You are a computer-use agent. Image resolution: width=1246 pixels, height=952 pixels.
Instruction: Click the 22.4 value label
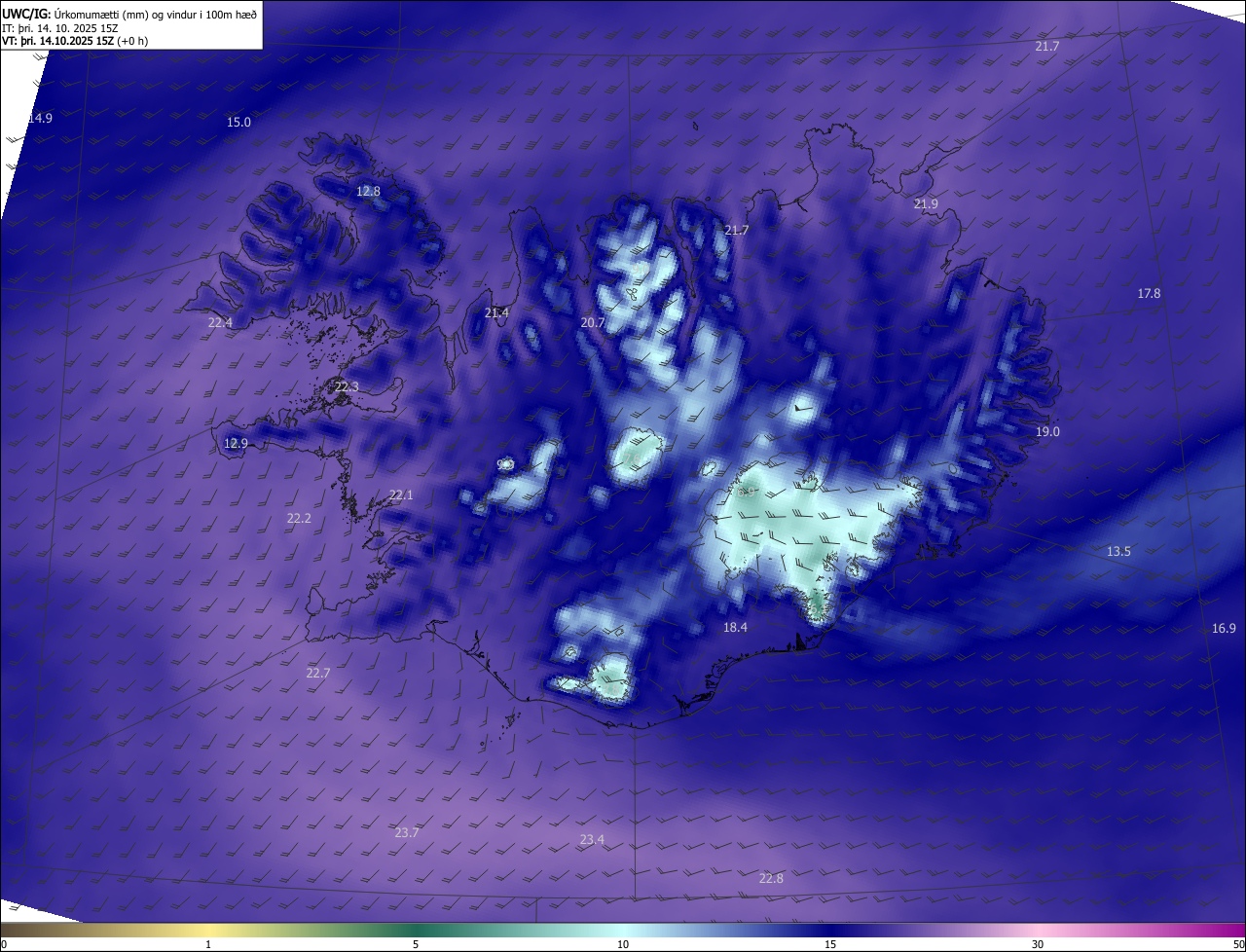[x=220, y=322]
